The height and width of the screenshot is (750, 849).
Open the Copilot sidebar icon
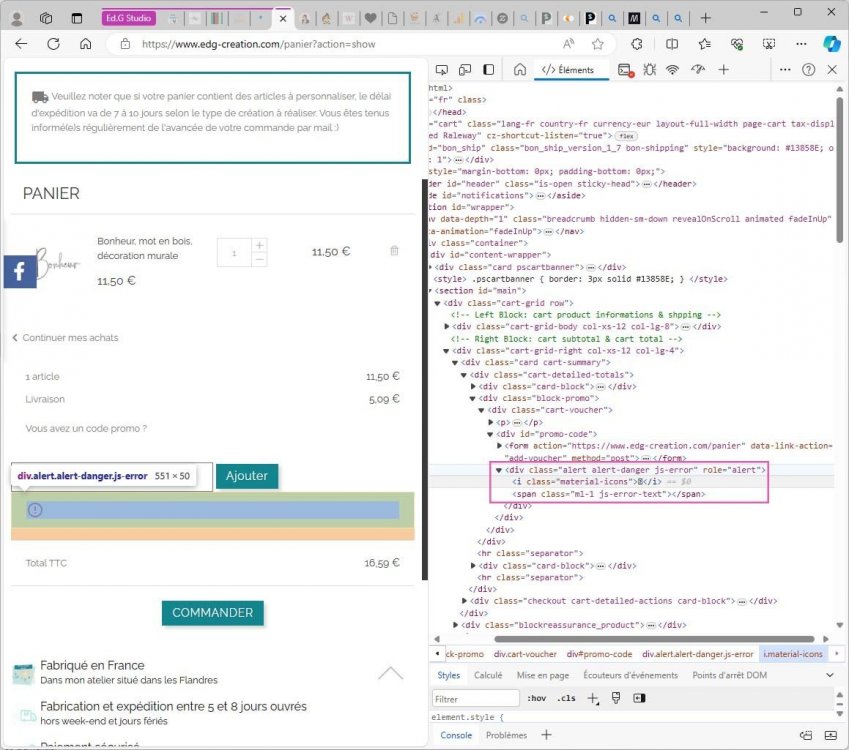click(831, 44)
